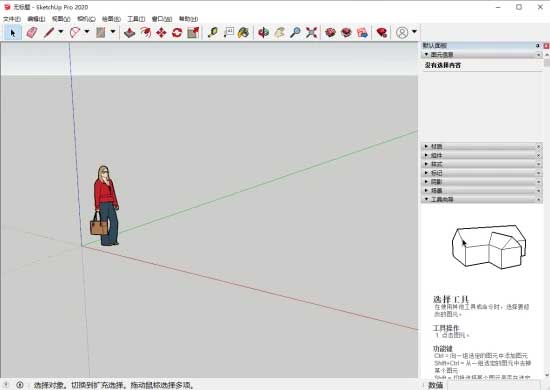Viewport: 550px width, 390px height.
Task: Select the Text label tool
Action: [229, 33]
